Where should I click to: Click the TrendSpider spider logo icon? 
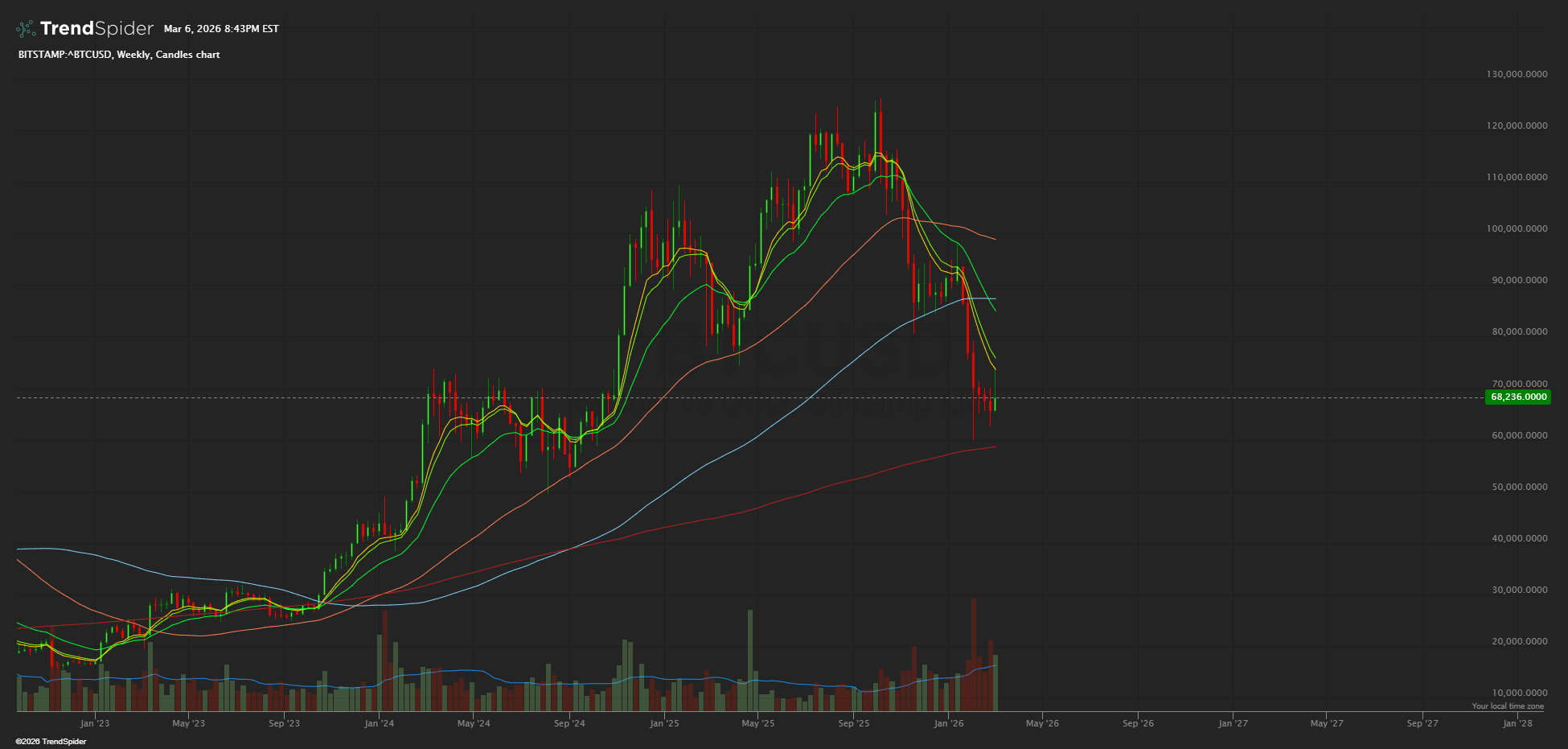26,29
